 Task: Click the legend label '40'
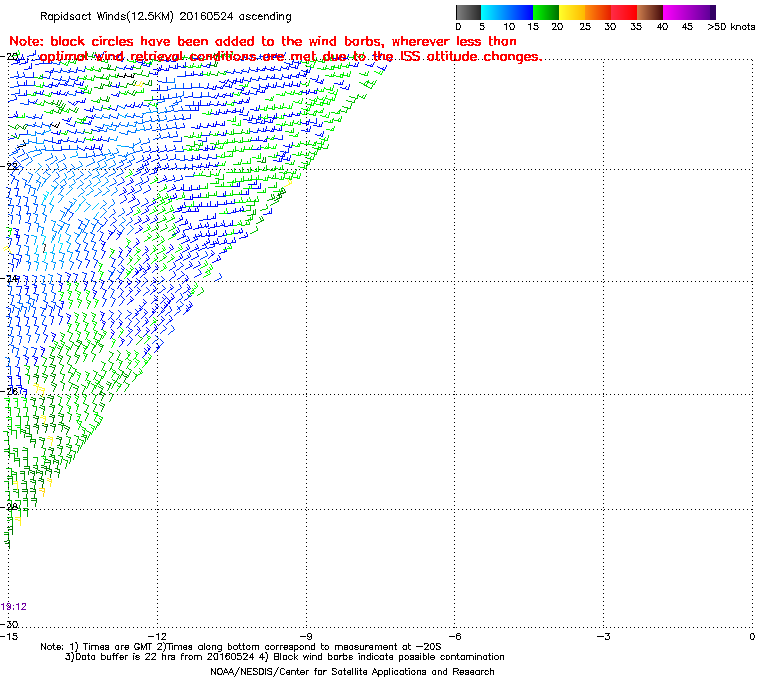[663, 27]
